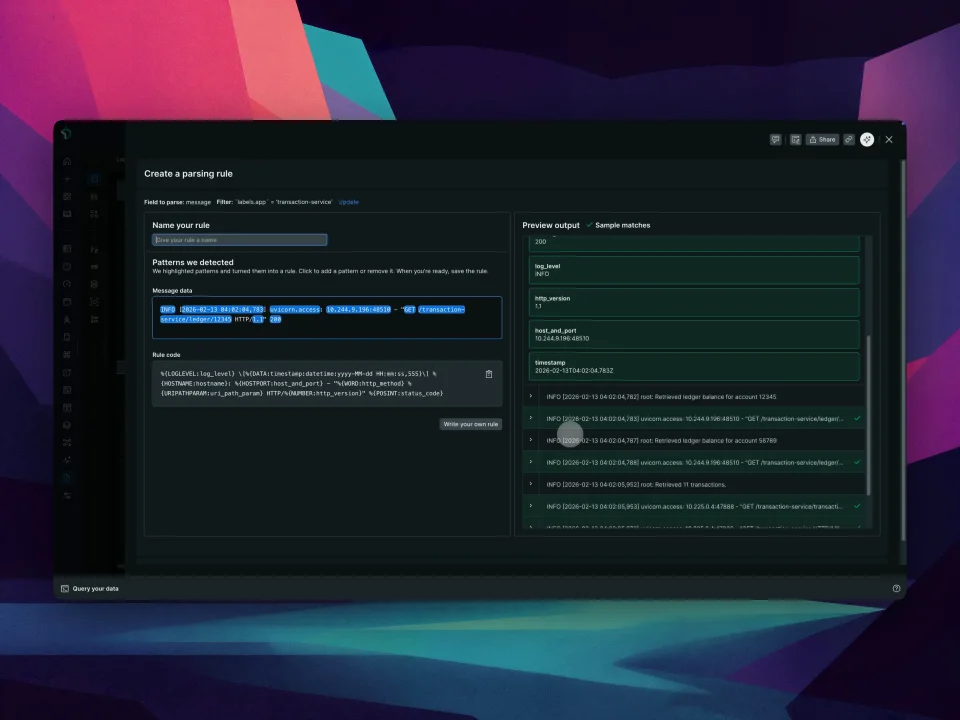Toggle the 200 status code pattern
Viewport: 960px width, 720px height.
[x=276, y=320]
